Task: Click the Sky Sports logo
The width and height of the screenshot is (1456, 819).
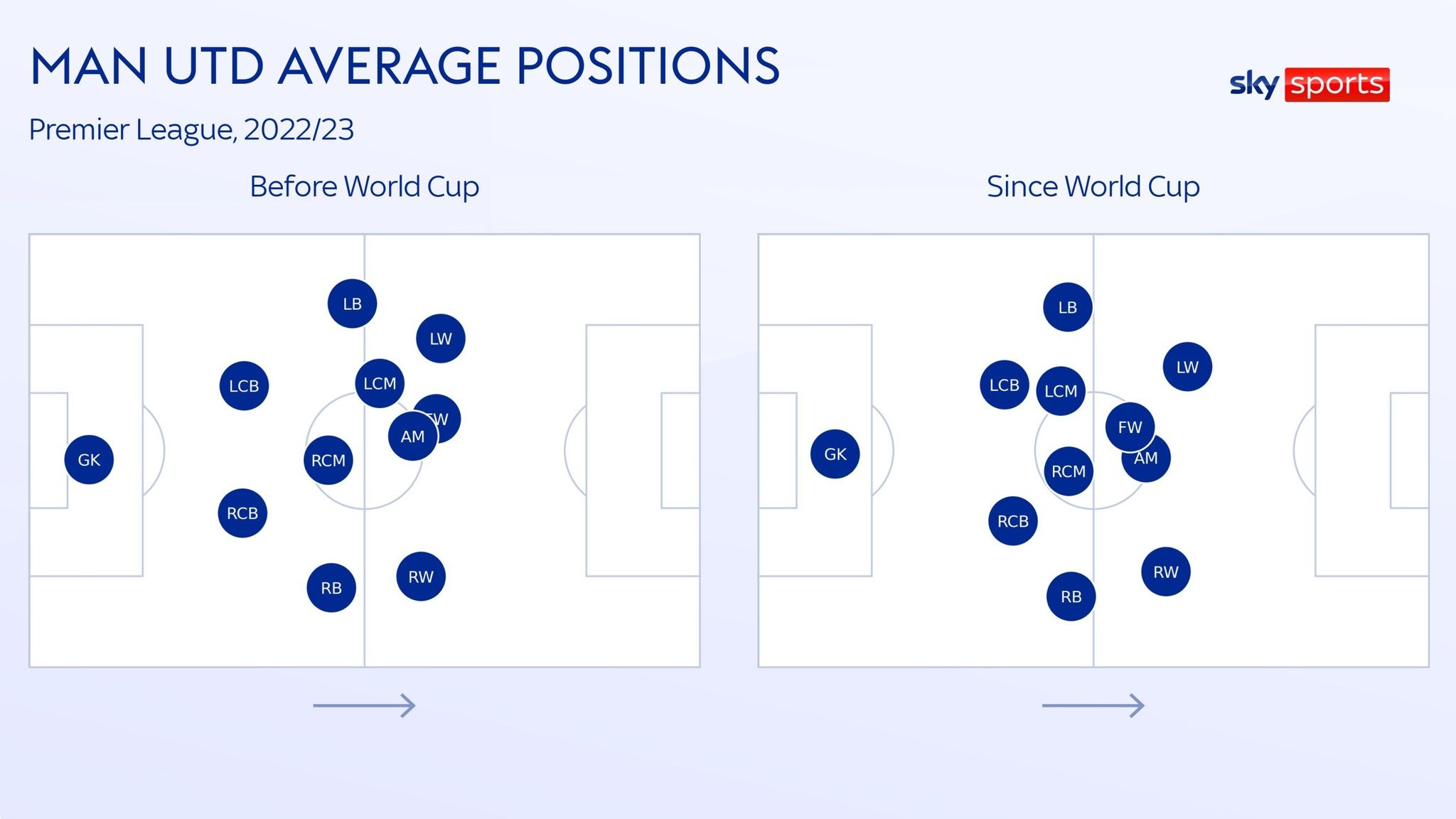Action: point(1309,85)
